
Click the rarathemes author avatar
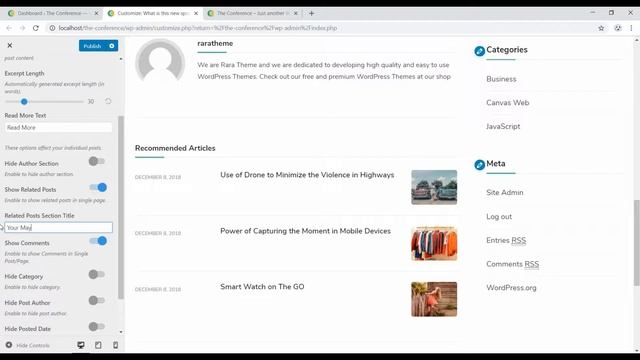pos(160,63)
